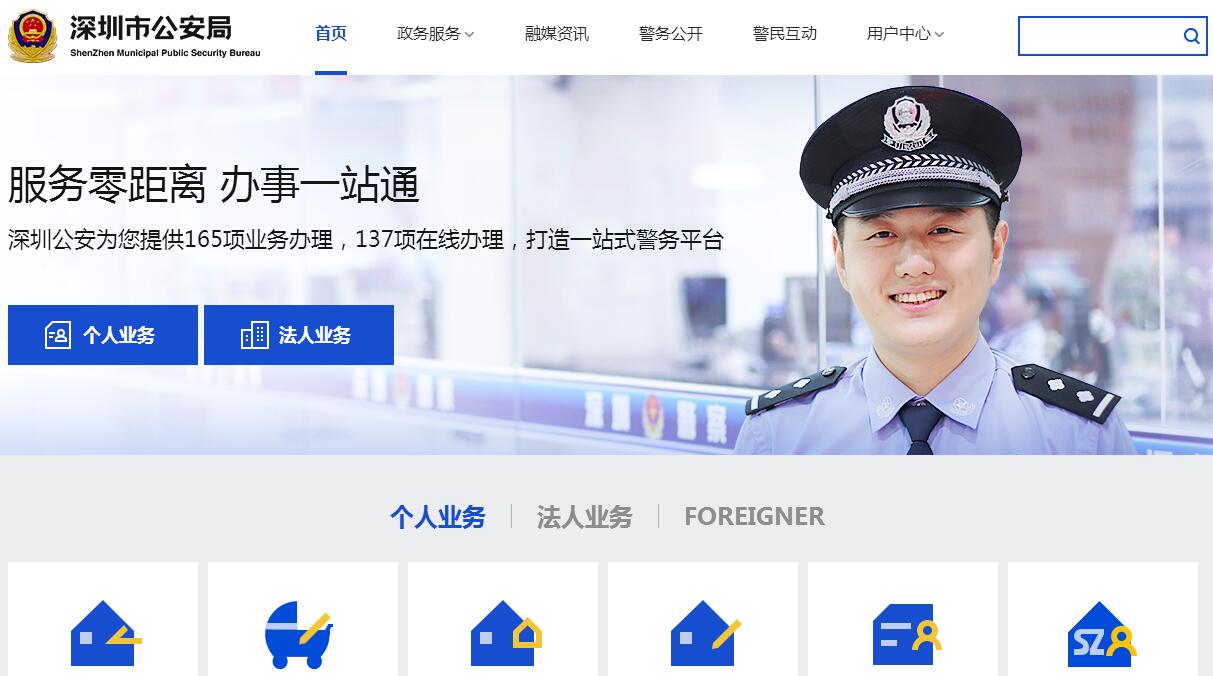Click the Shenzhen police badge logo
Screen dimensions: 1213x676
[x=33, y=36]
